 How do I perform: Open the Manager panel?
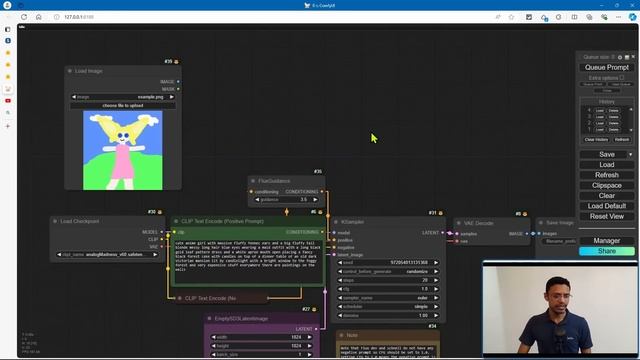(x=607, y=241)
